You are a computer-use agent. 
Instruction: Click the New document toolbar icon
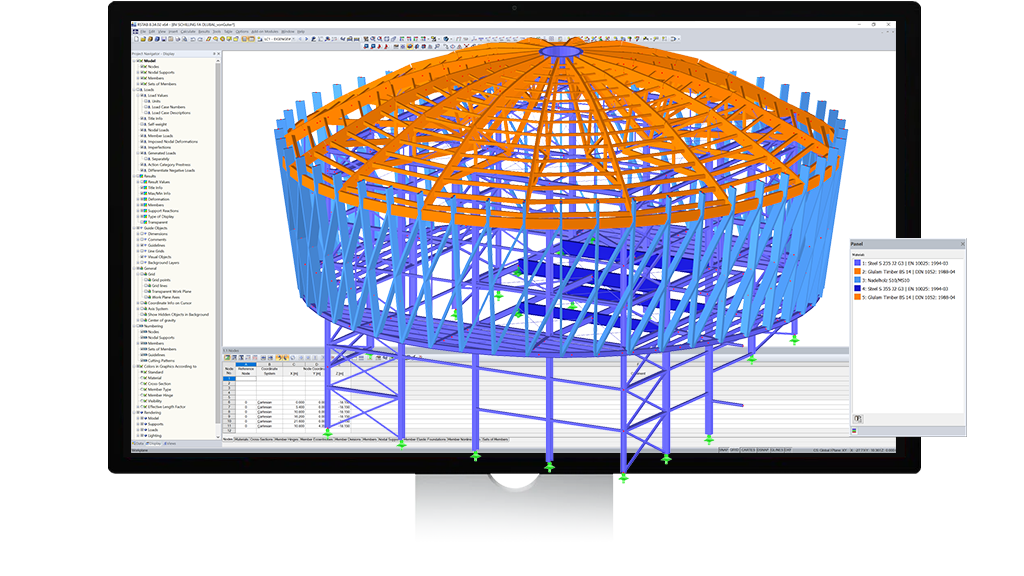(136, 39)
